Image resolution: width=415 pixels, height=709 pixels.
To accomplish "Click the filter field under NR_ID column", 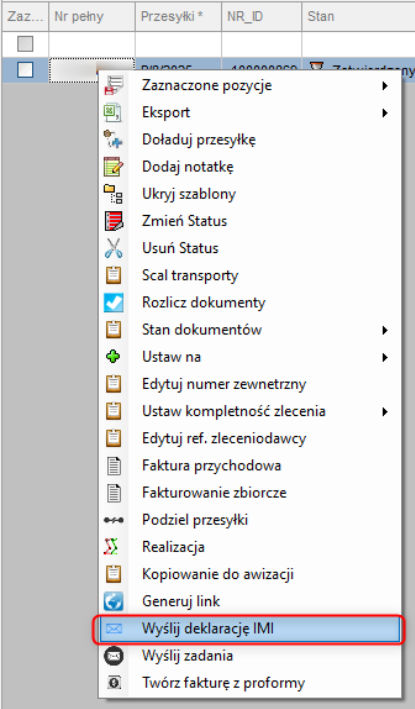I will pyautogui.click(x=261, y=44).
